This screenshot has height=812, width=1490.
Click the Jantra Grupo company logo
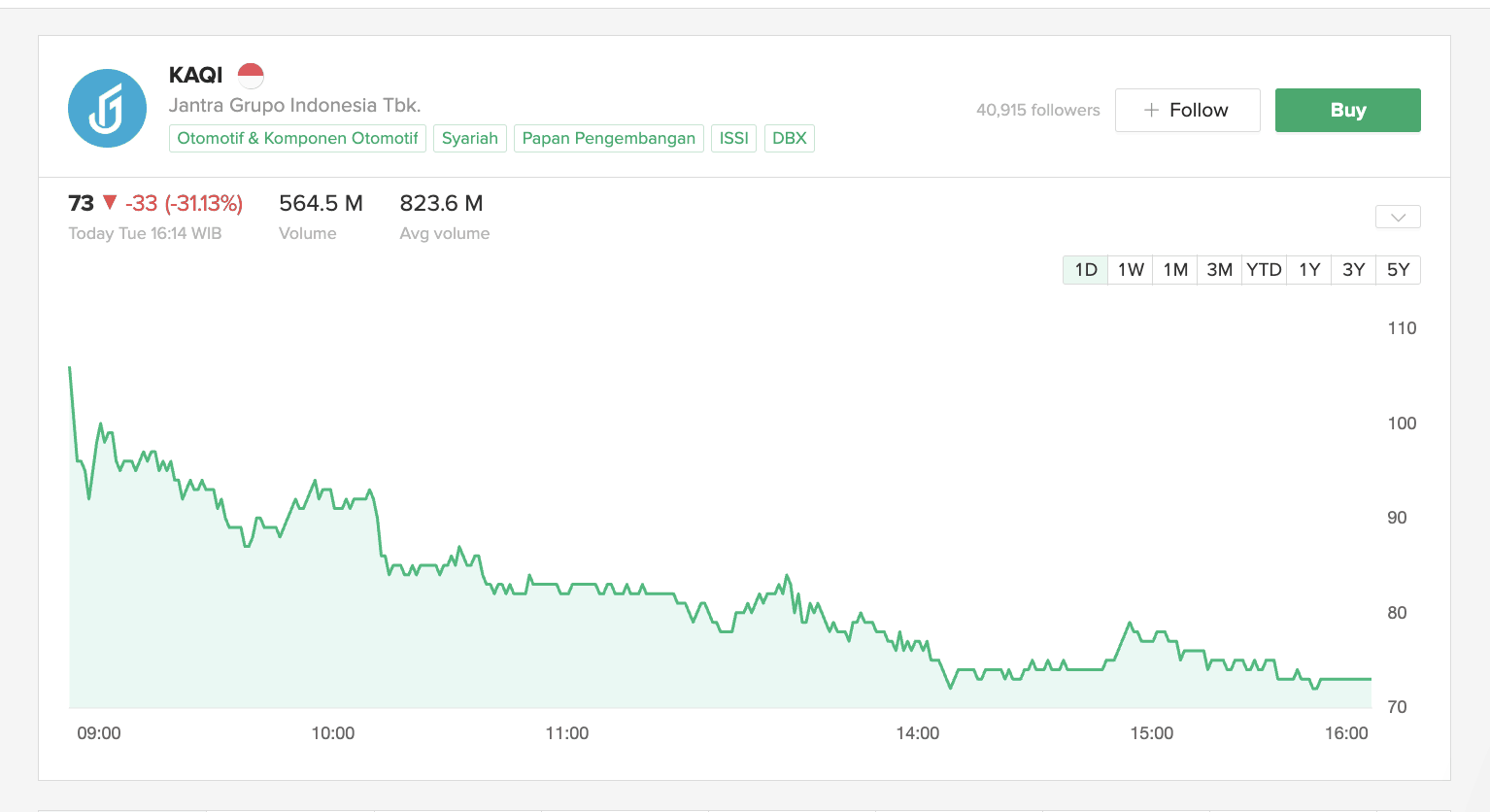pyautogui.click(x=107, y=109)
